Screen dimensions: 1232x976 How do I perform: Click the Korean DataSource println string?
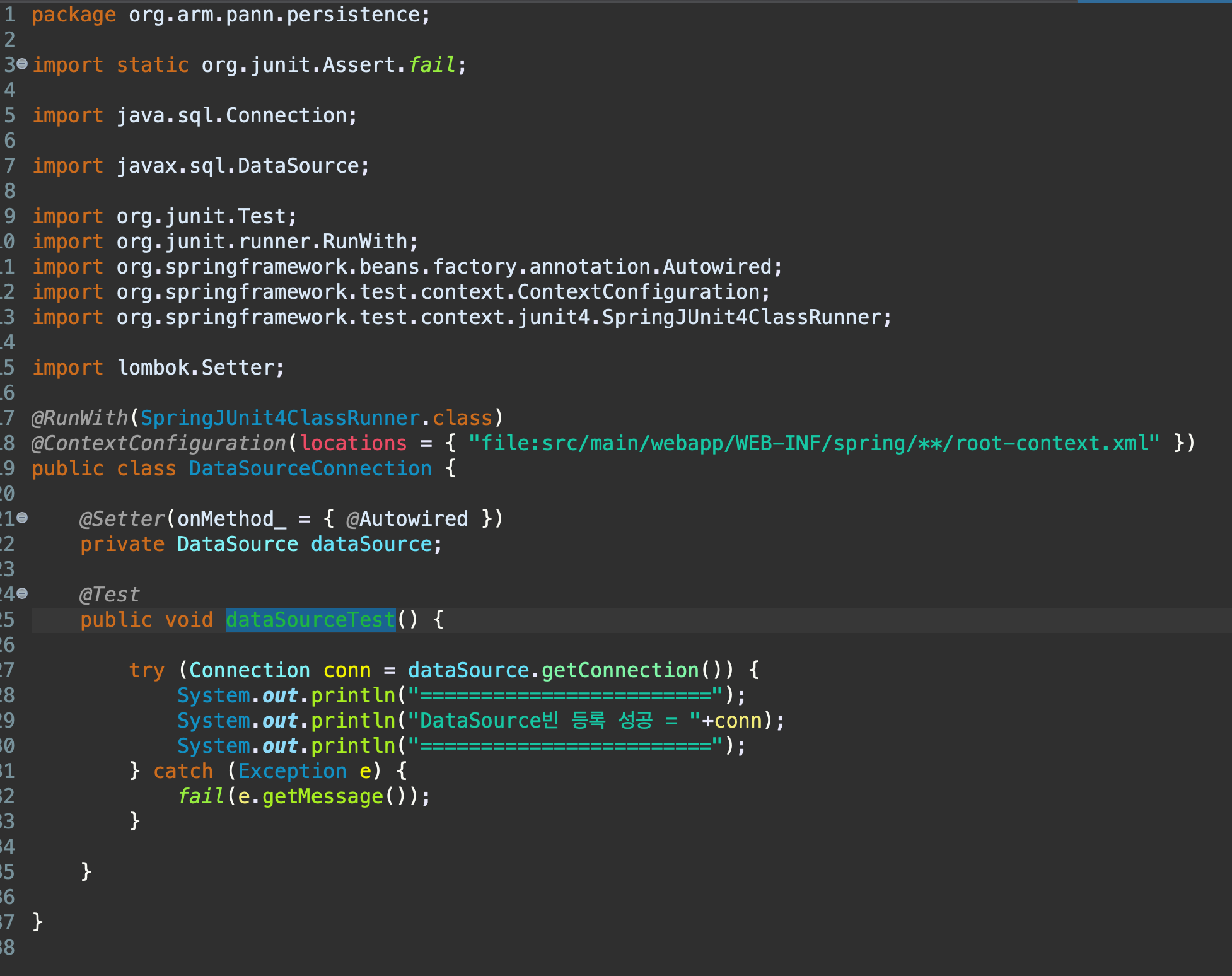[x=554, y=721]
